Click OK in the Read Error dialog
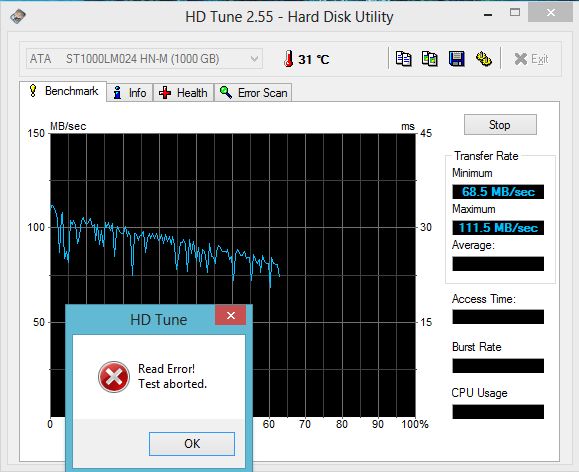Image resolution: width=579 pixels, height=472 pixels. [x=192, y=444]
